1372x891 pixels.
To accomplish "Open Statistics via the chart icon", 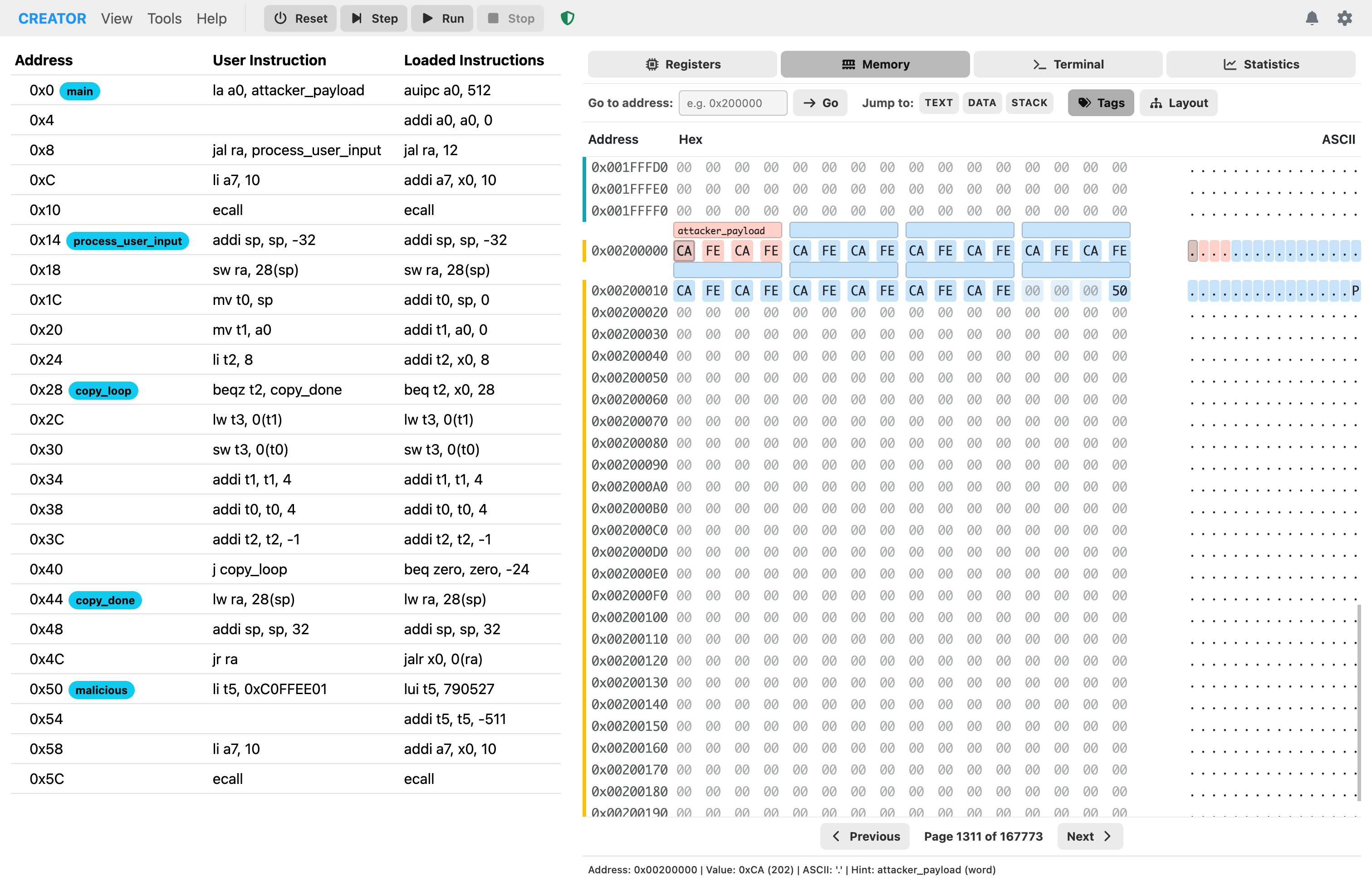I will (1230, 64).
